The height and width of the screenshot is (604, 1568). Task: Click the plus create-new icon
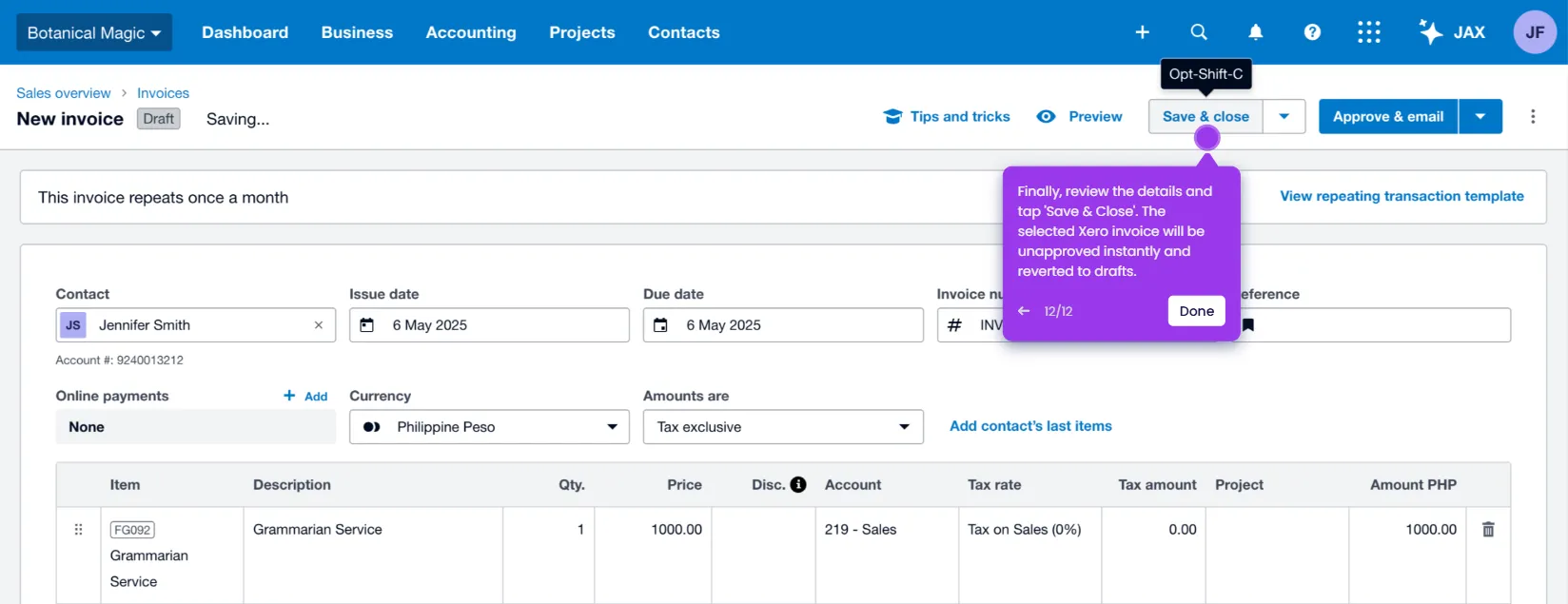[x=1143, y=32]
